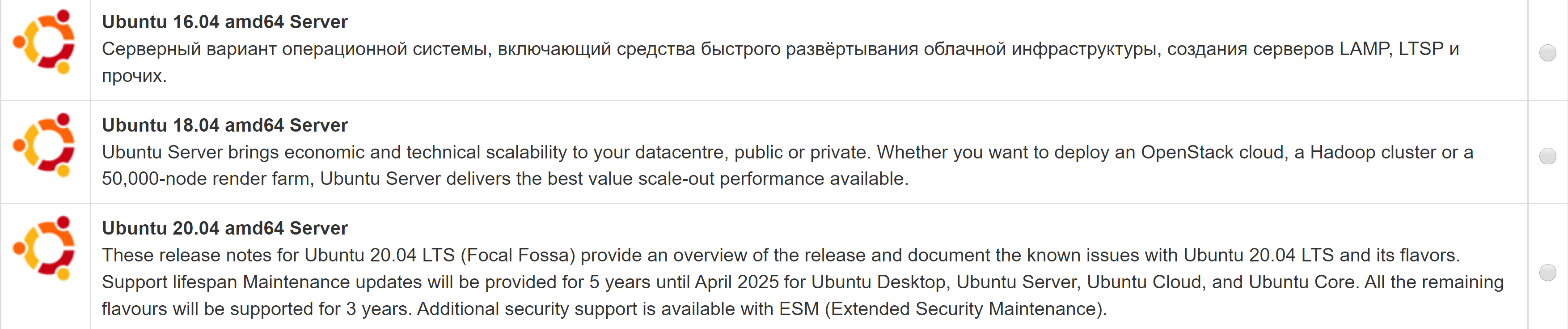Click the Russian description starting 'Серверный вариант'

pos(780,62)
